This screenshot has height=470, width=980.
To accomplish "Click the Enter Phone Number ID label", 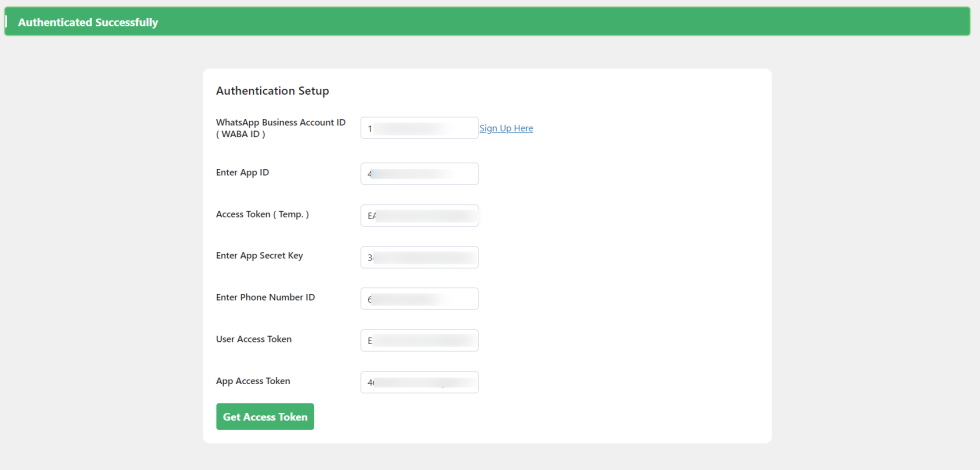I will coord(265,297).
